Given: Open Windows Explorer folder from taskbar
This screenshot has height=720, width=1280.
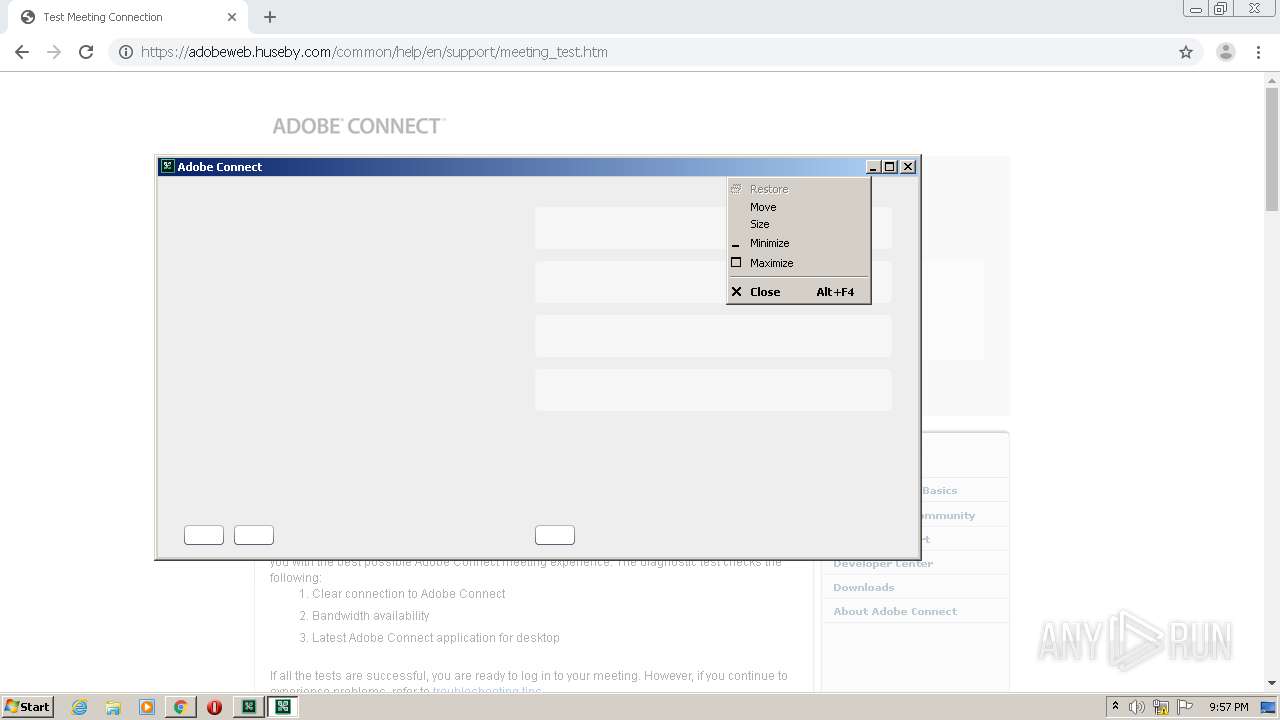Looking at the screenshot, I should click(113, 707).
